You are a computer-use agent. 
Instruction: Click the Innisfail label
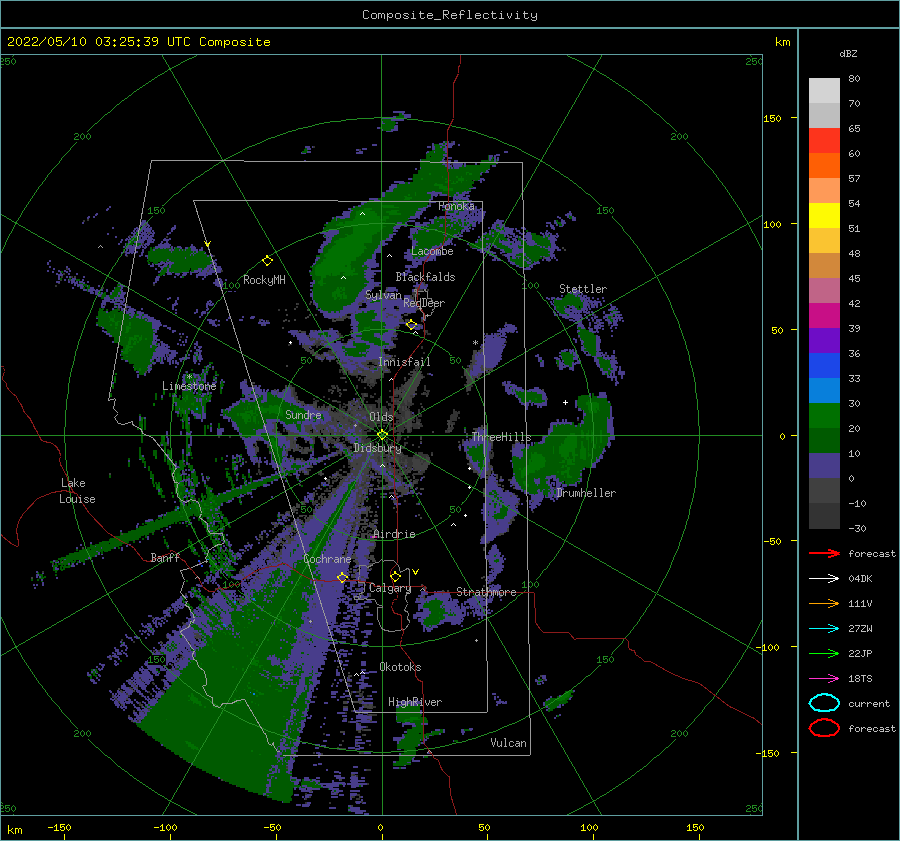pyautogui.click(x=404, y=362)
